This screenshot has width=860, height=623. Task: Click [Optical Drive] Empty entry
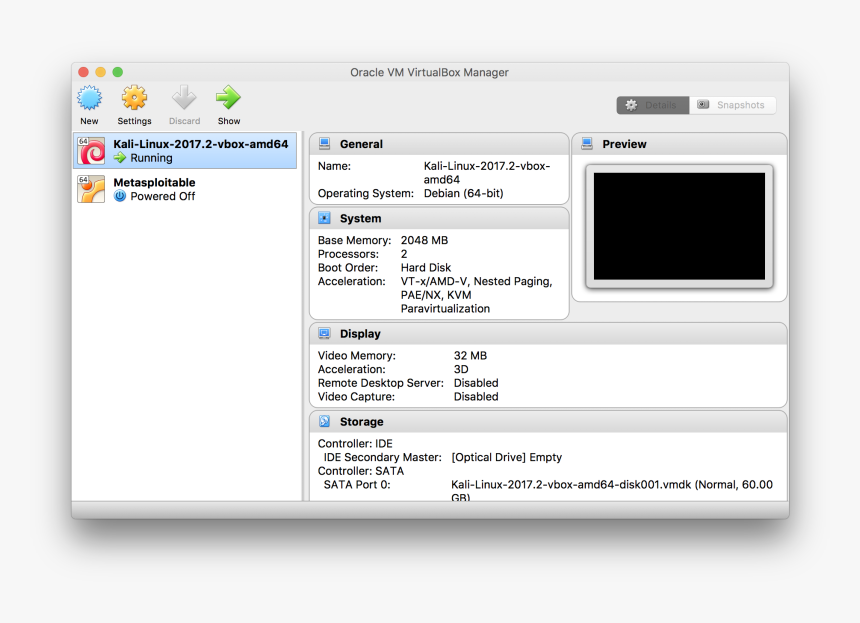(x=506, y=457)
